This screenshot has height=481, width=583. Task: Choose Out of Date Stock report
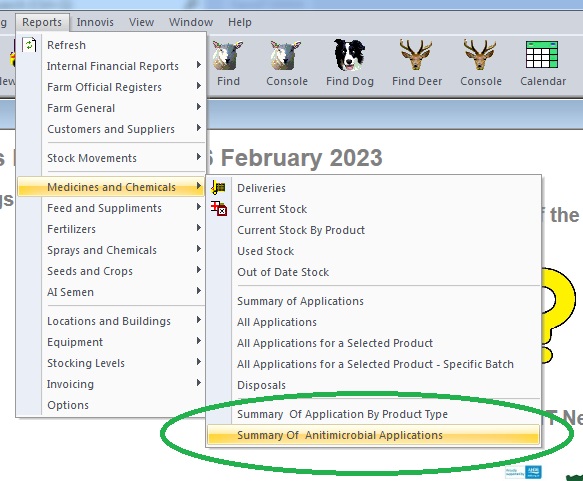(x=283, y=272)
